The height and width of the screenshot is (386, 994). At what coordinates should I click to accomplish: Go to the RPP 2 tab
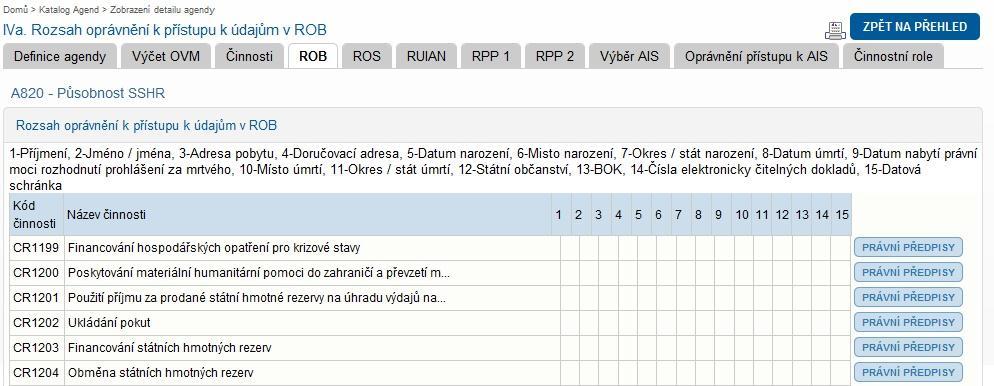[555, 56]
